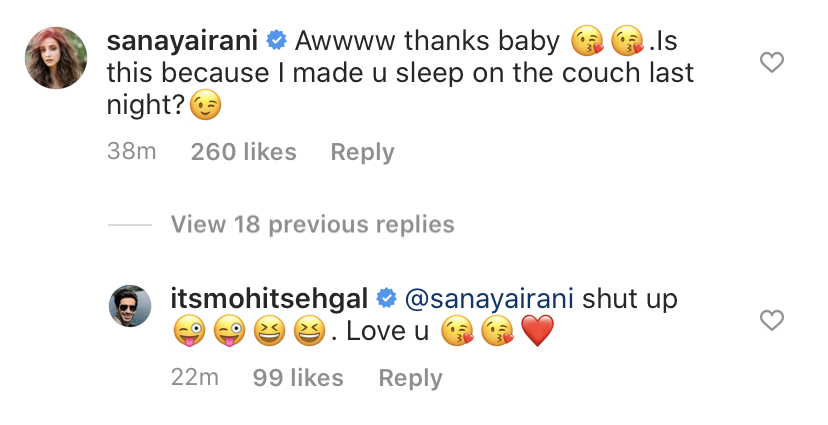Image resolution: width=828 pixels, height=425 pixels.
Task: Click the verified badge beside the bold sanayairani username
Action: click(x=277, y=40)
